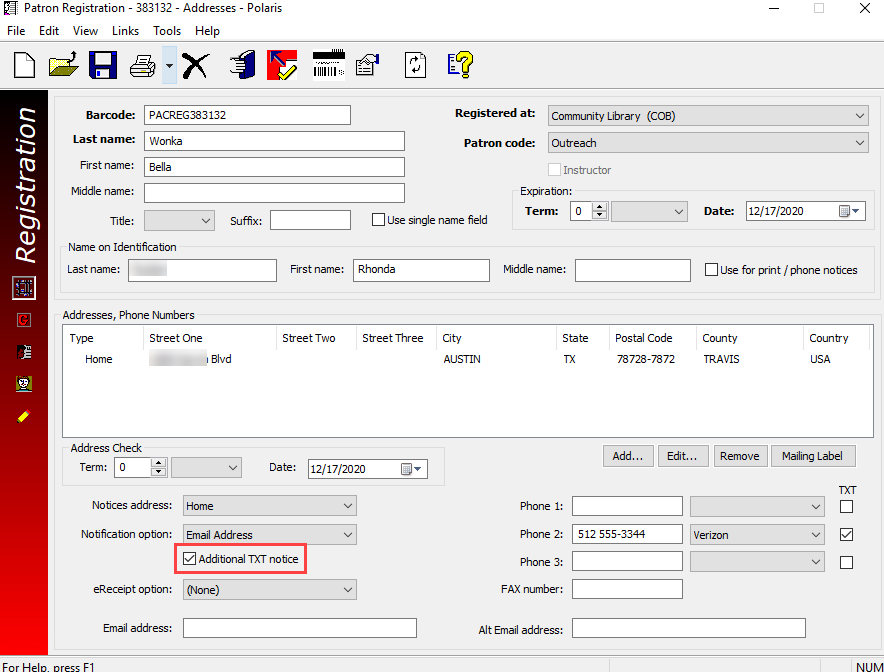This screenshot has height=672, width=884.
Task: Click the Print toolbar icon
Action: (143, 66)
